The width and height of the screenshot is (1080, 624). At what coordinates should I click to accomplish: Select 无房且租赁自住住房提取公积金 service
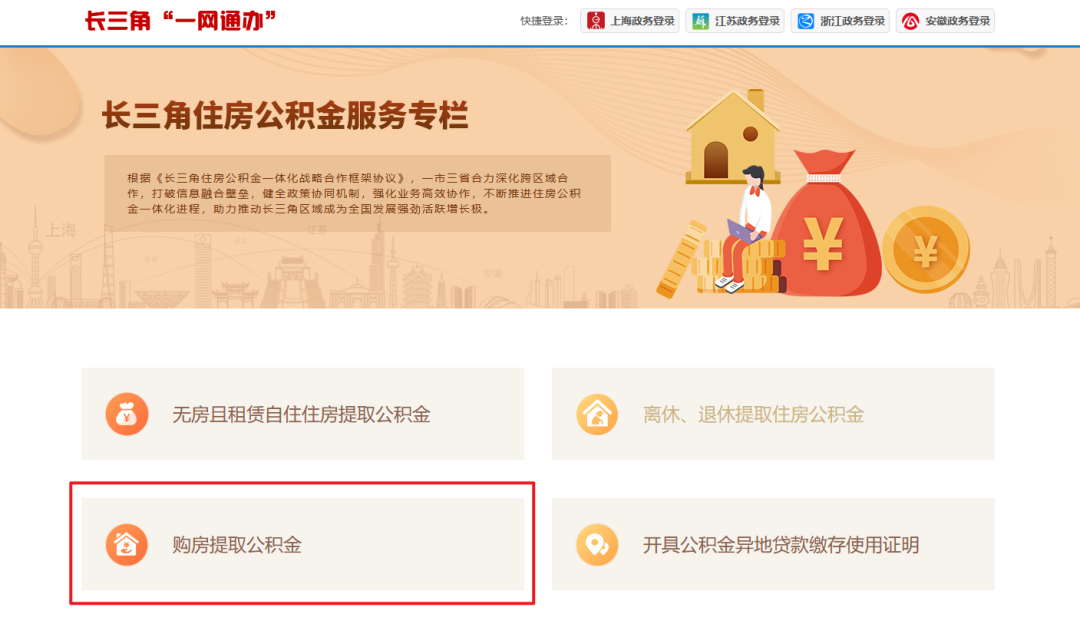(x=302, y=414)
